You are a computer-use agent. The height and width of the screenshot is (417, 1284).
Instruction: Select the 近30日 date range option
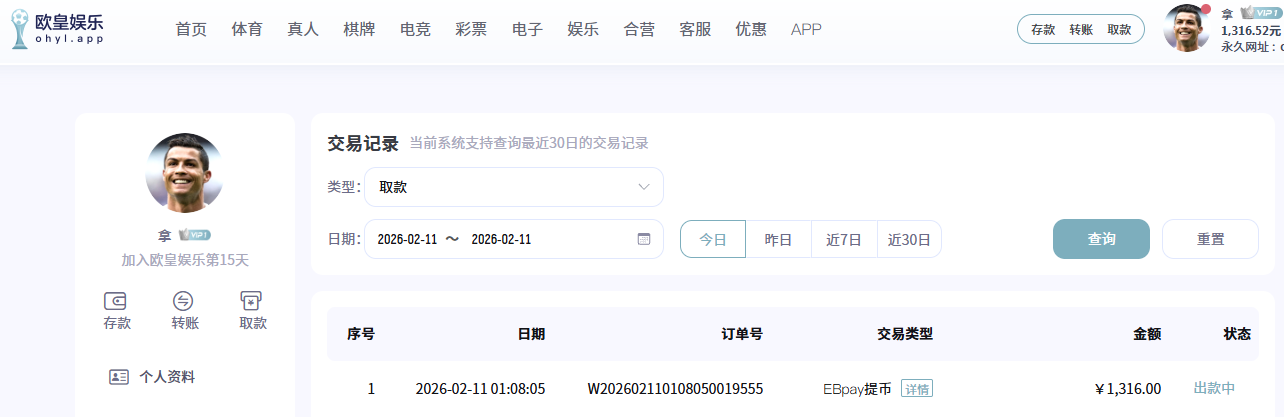click(x=909, y=239)
